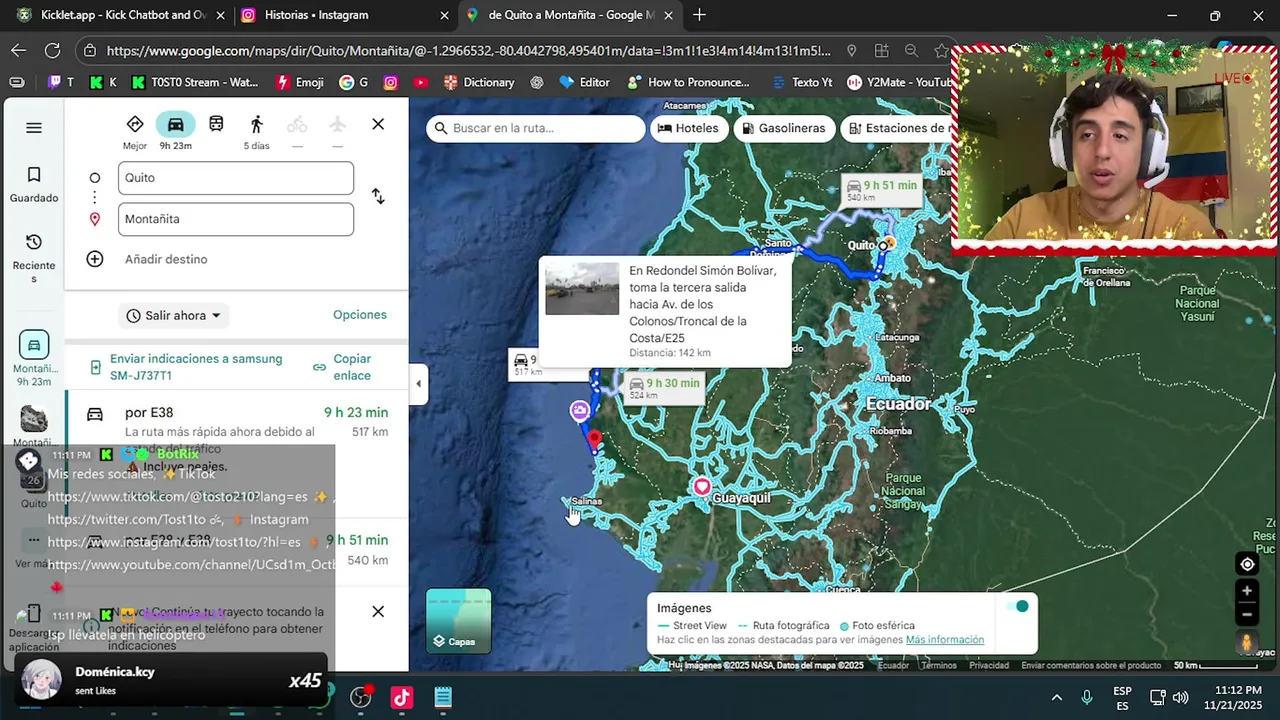Select the public transit travel mode
1280x720 pixels.
click(216, 124)
